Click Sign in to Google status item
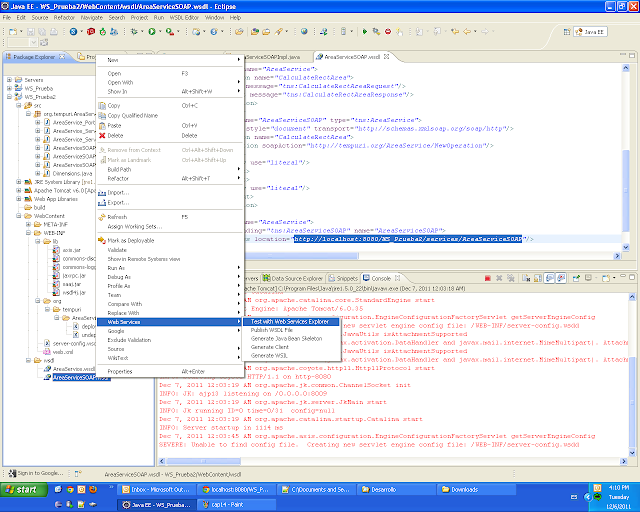Viewport: 640px width, 512px height. point(36,473)
